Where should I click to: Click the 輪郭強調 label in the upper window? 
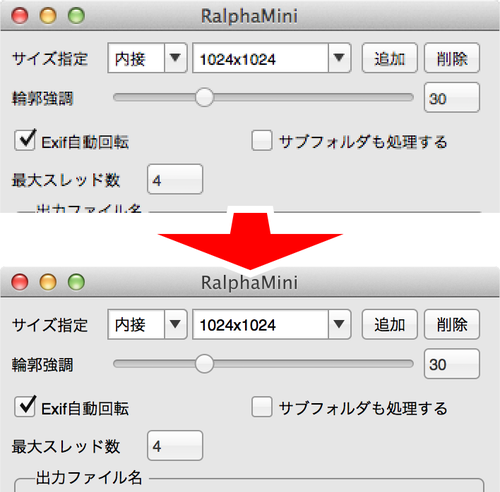tap(43, 98)
